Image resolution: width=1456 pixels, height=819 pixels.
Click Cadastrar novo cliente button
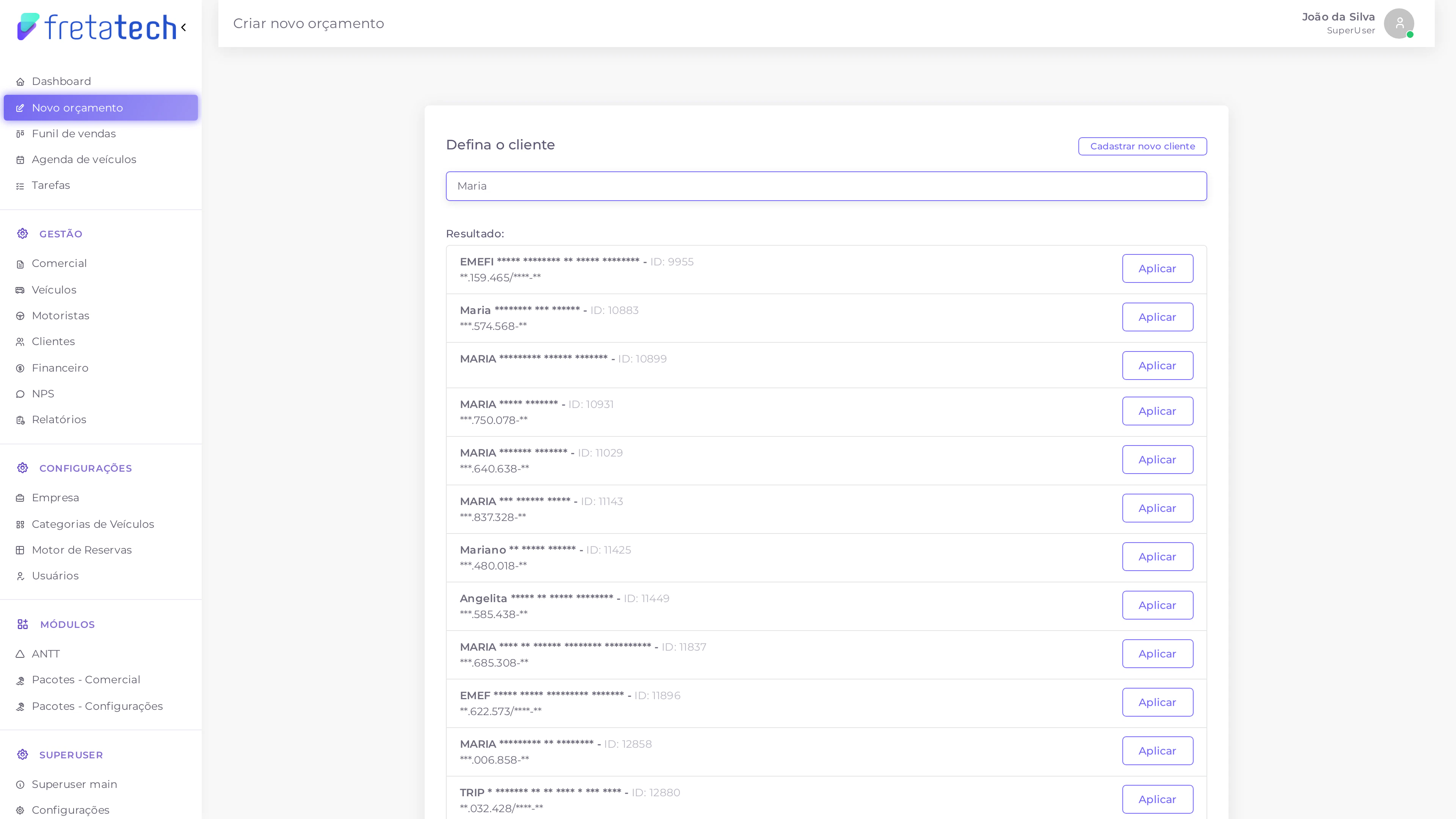coord(1142,146)
